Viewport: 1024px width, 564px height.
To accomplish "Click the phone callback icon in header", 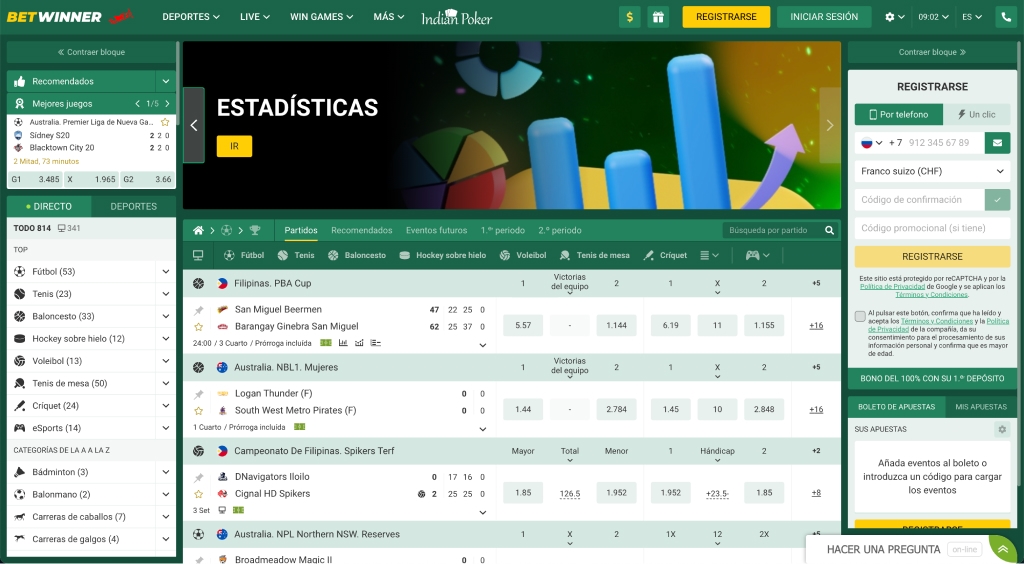I will coord(1004,17).
